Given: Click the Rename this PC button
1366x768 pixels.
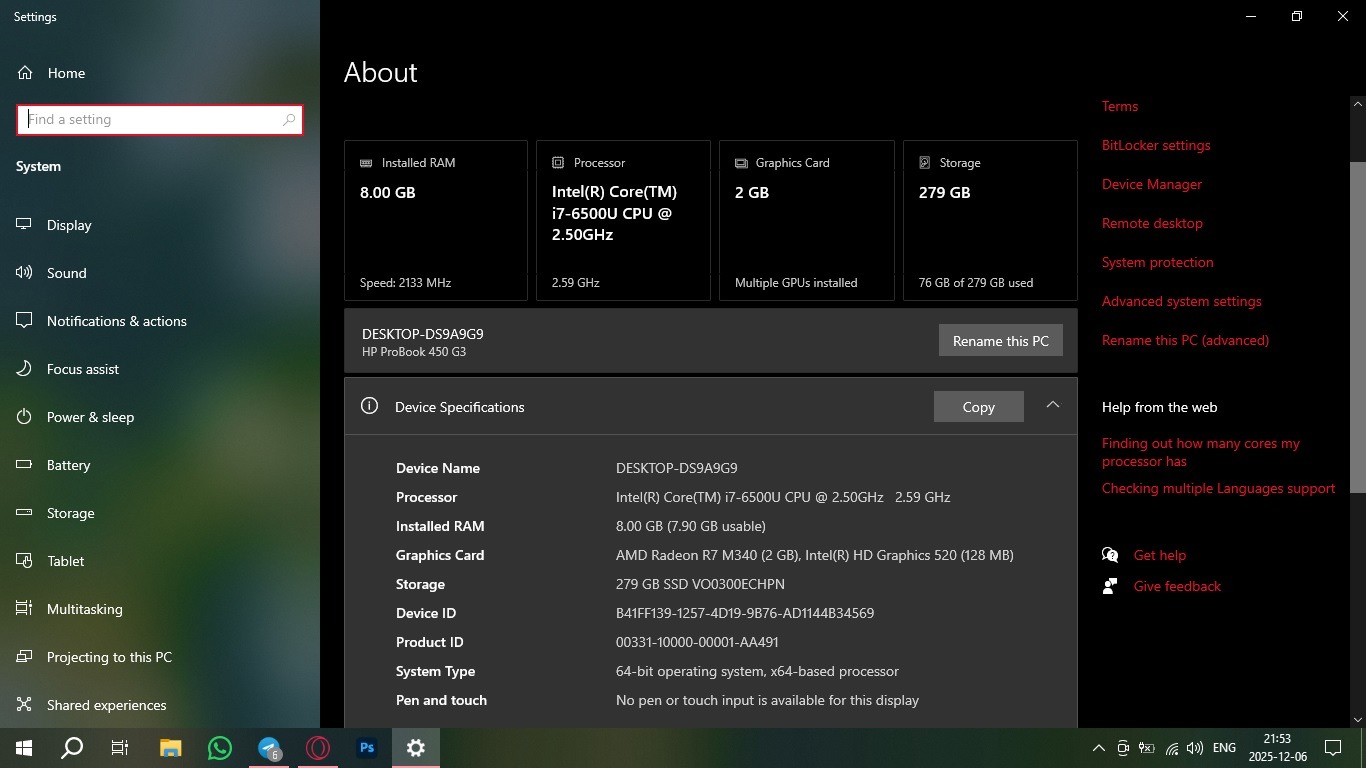Looking at the screenshot, I should click(1000, 341).
